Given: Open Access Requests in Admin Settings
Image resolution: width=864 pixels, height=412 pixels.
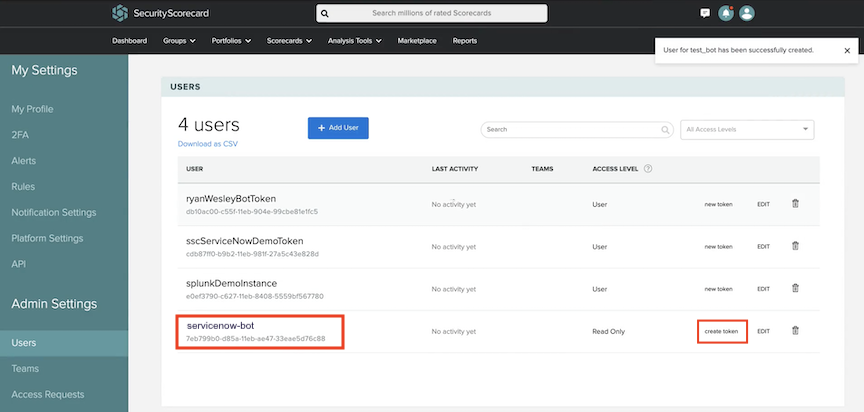Looking at the screenshot, I should pos(48,394).
